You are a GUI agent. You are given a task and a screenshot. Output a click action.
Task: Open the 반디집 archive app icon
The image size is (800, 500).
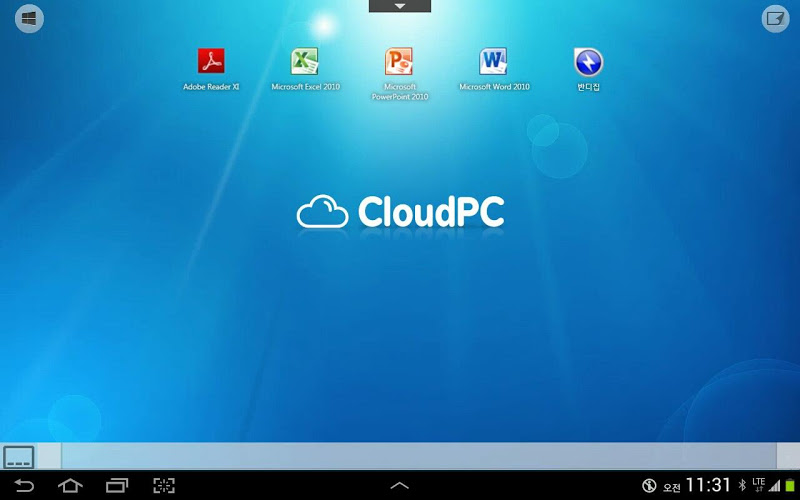coord(588,69)
